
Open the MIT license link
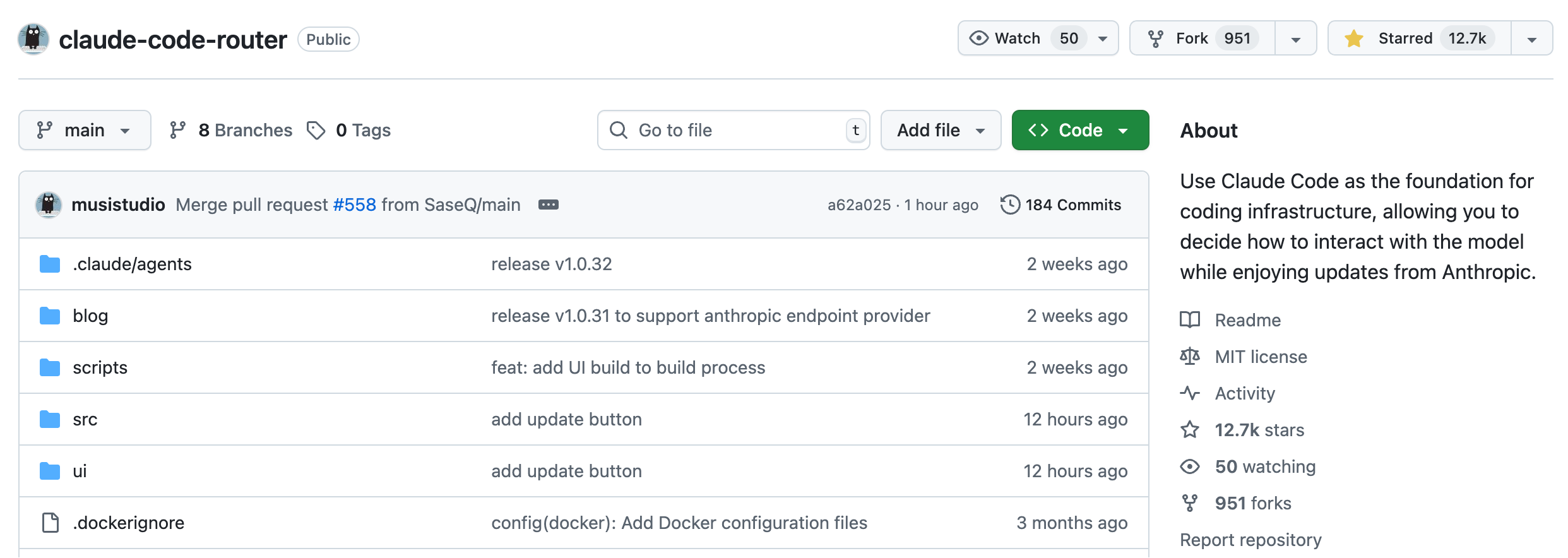(x=1261, y=357)
